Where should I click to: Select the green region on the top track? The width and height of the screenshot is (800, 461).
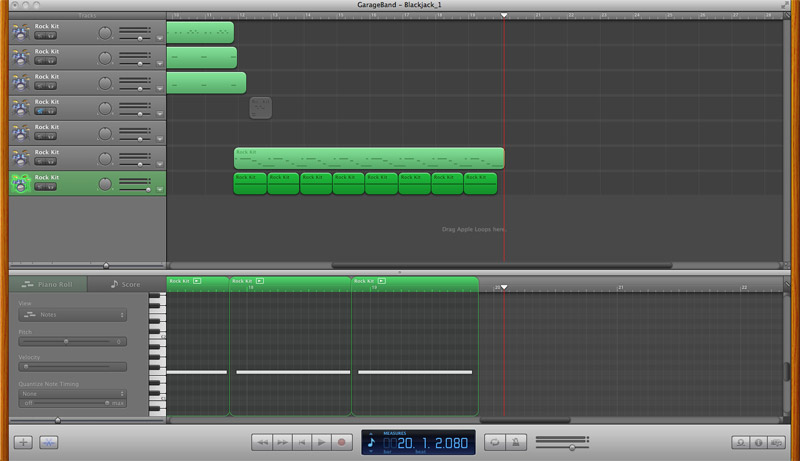(200, 32)
